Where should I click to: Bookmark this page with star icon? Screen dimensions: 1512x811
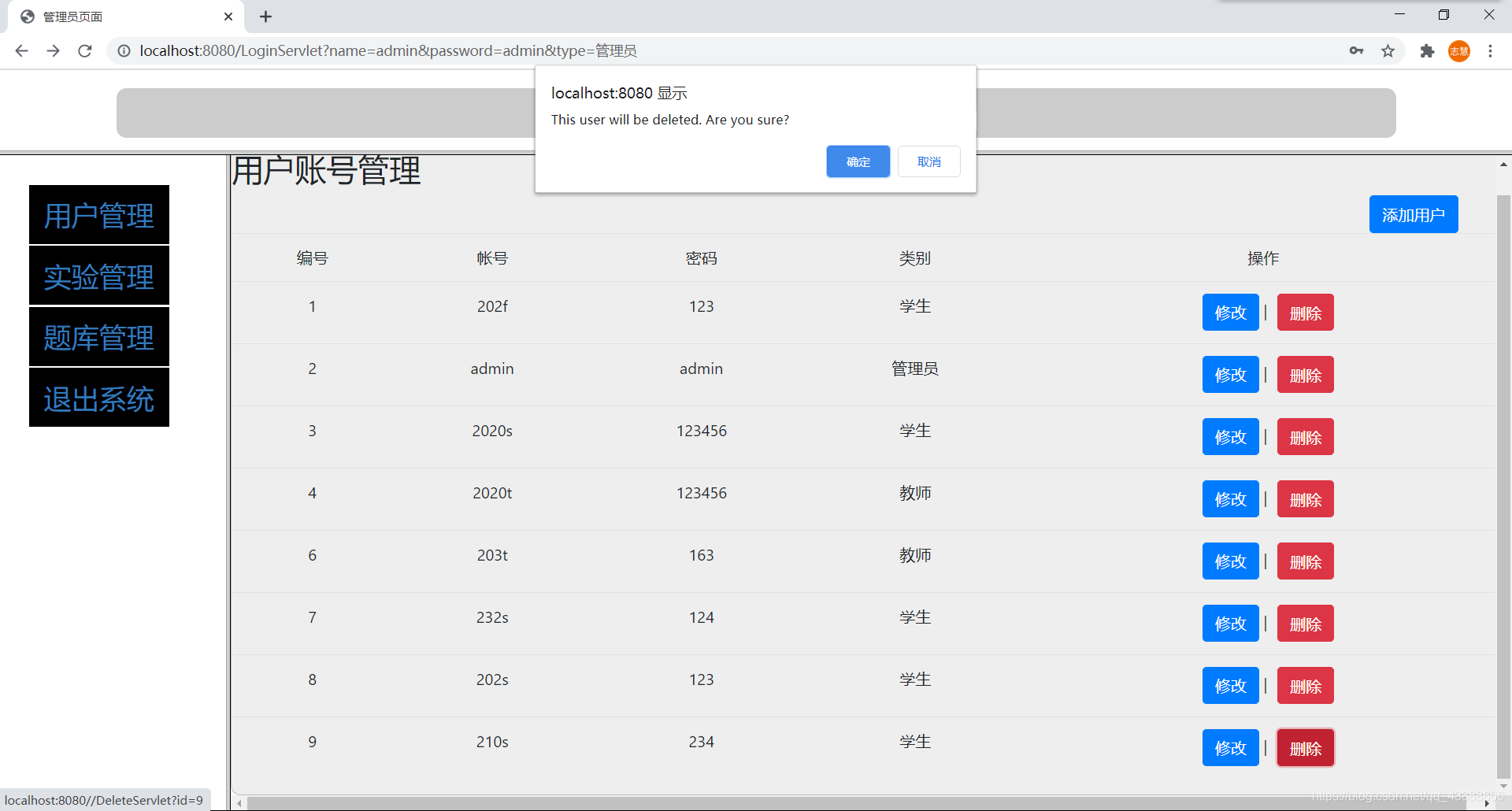[1388, 51]
